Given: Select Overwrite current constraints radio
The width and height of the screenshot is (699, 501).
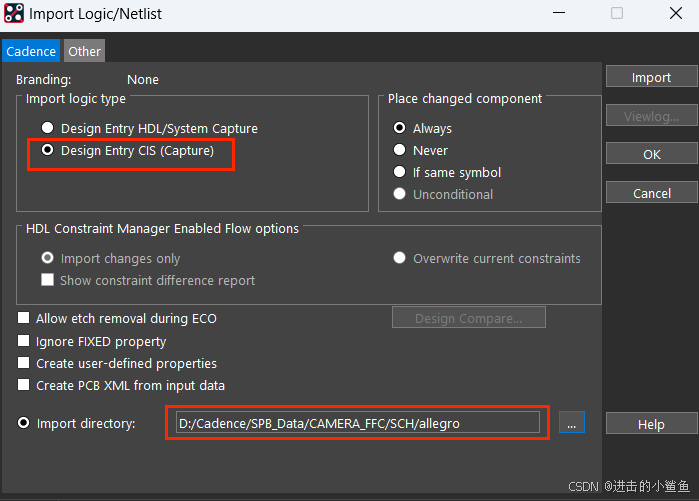Looking at the screenshot, I should [399, 258].
